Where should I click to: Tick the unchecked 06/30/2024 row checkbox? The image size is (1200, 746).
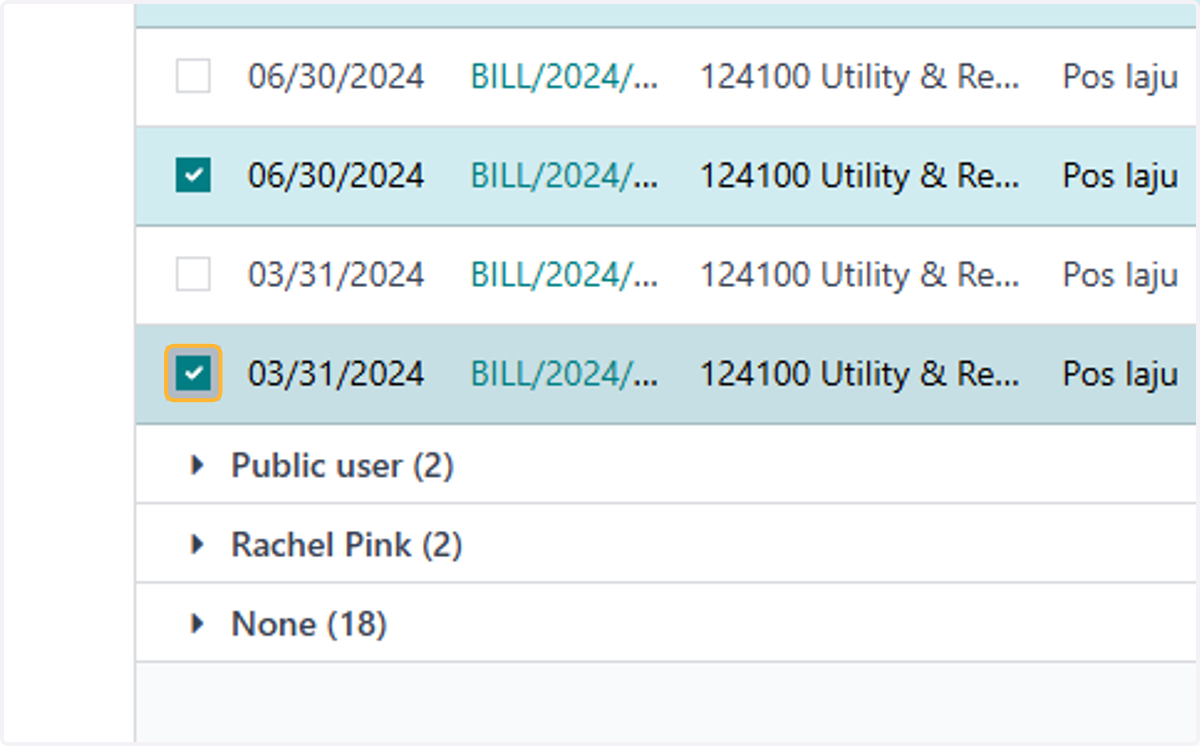pyautogui.click(x=193, y=76)
